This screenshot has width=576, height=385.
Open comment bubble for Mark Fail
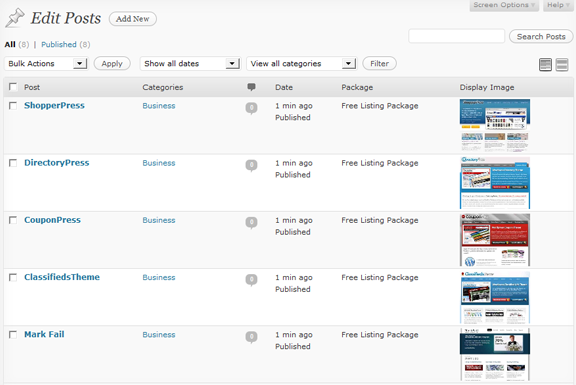tap(251, 337)
